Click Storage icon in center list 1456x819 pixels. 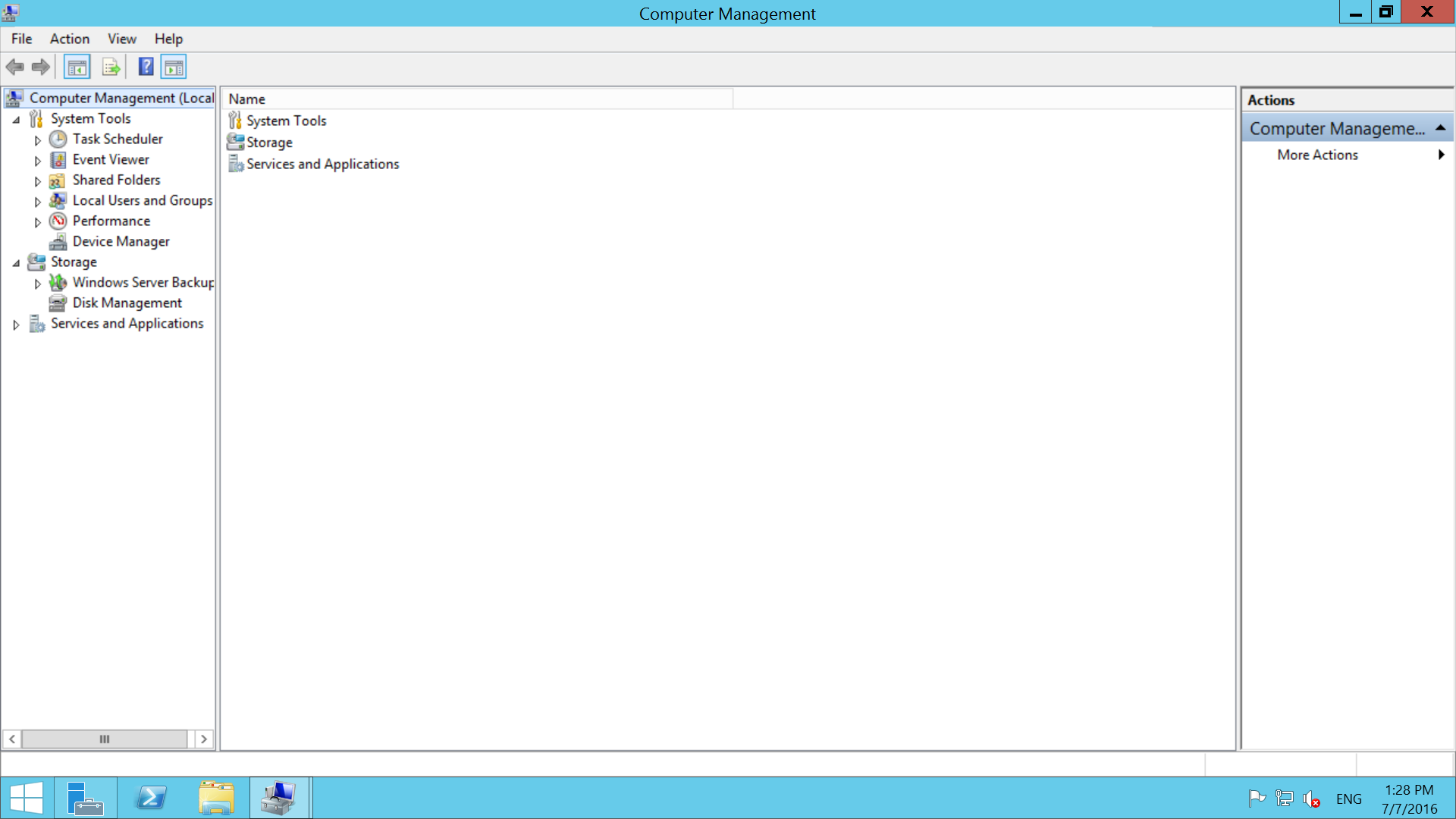(235, 142)
